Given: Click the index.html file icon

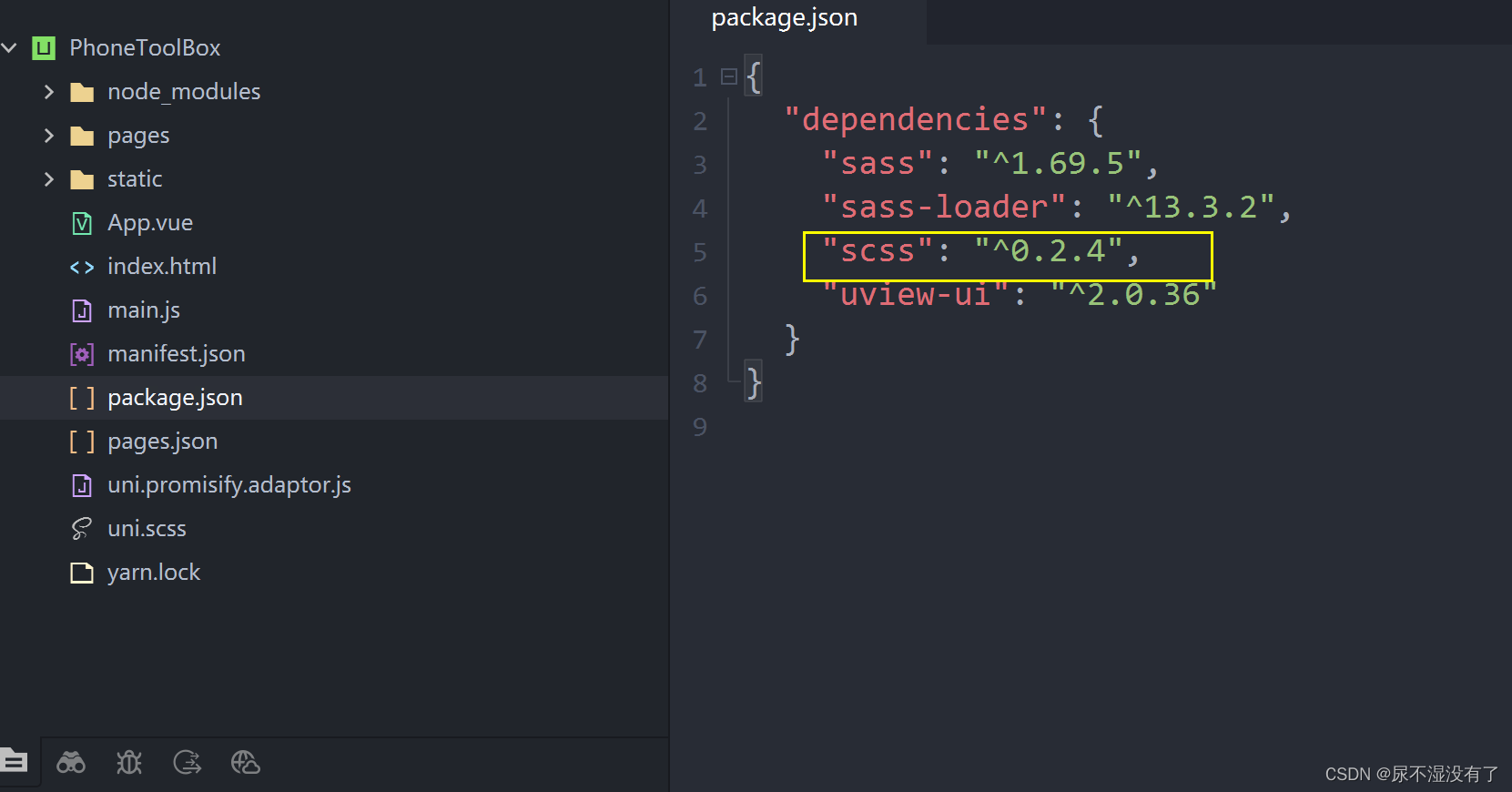Looking at the screenshot, I should point(82,267).
